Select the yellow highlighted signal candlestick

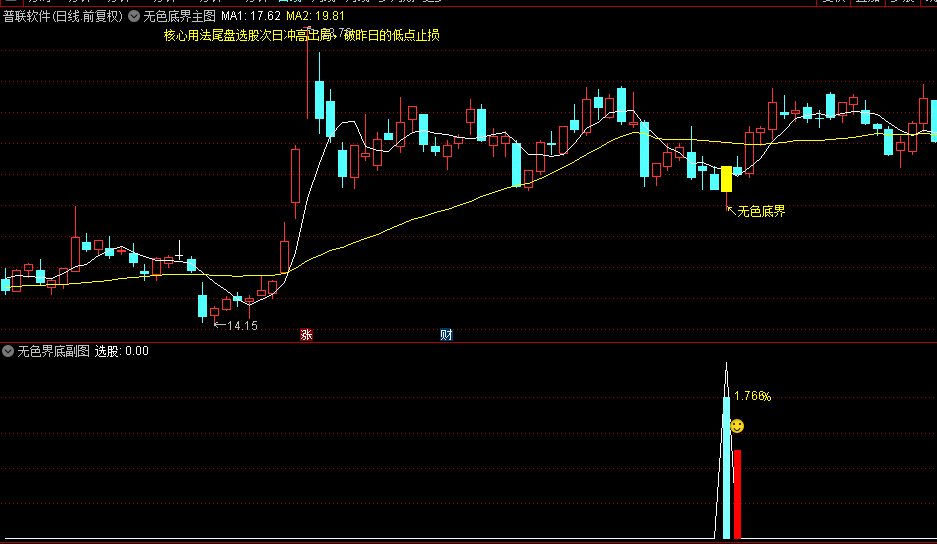(726, 179)
